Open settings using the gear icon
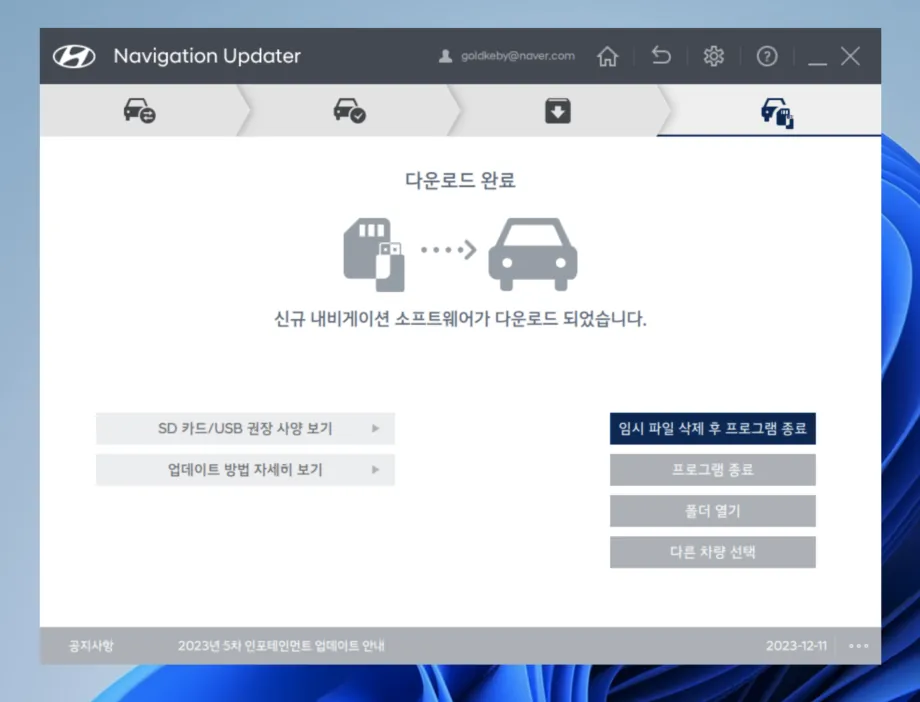The width and height of the screenshot is (920, 702). point(713,56)
